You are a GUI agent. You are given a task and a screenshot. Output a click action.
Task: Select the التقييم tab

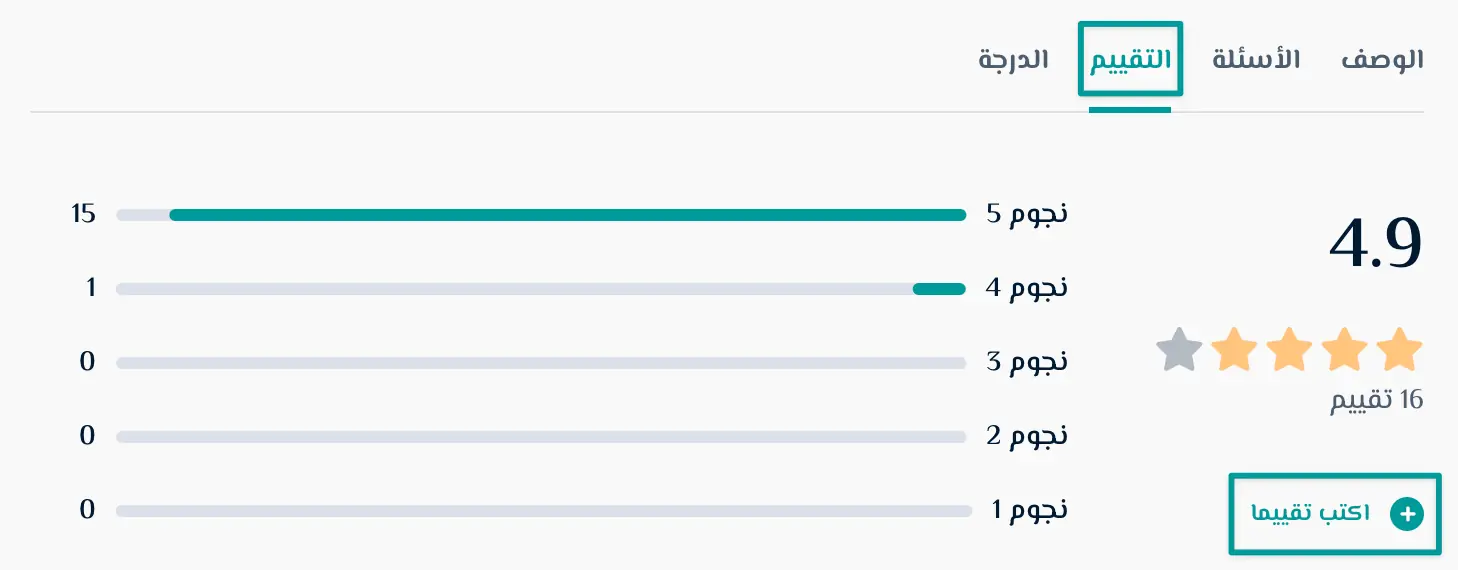1130,59
